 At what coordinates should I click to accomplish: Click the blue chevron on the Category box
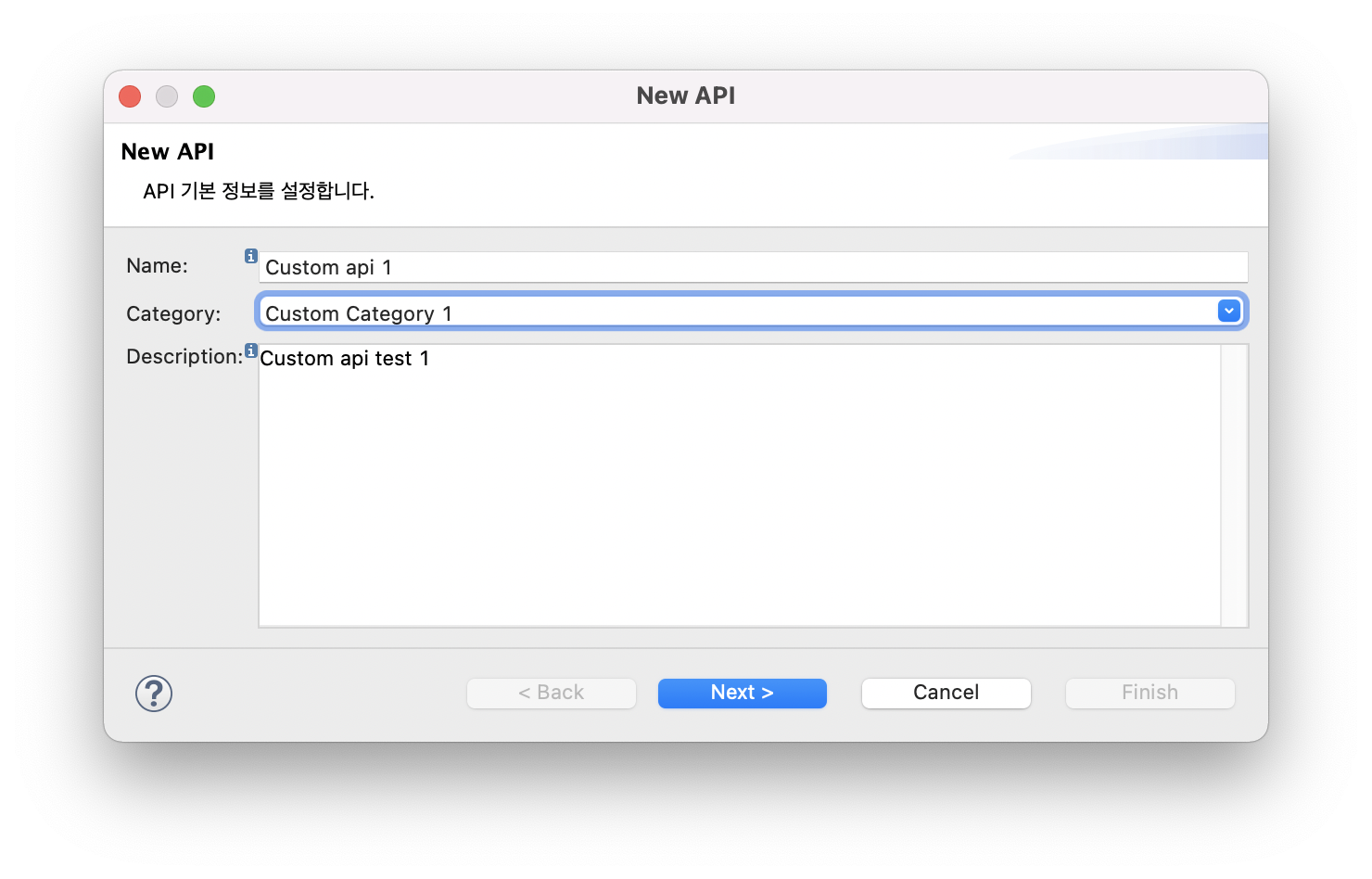pos(1228,311)
